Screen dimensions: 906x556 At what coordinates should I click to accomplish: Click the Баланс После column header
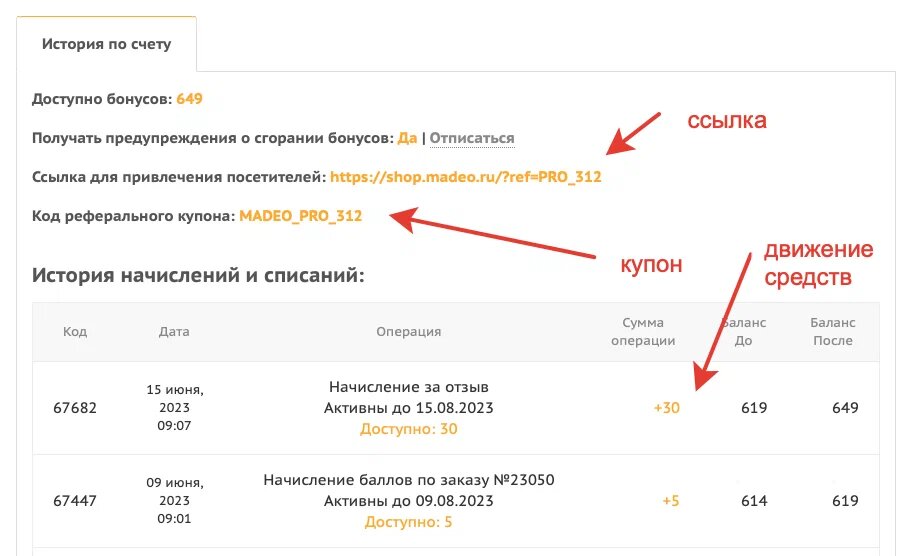[833, 332]
